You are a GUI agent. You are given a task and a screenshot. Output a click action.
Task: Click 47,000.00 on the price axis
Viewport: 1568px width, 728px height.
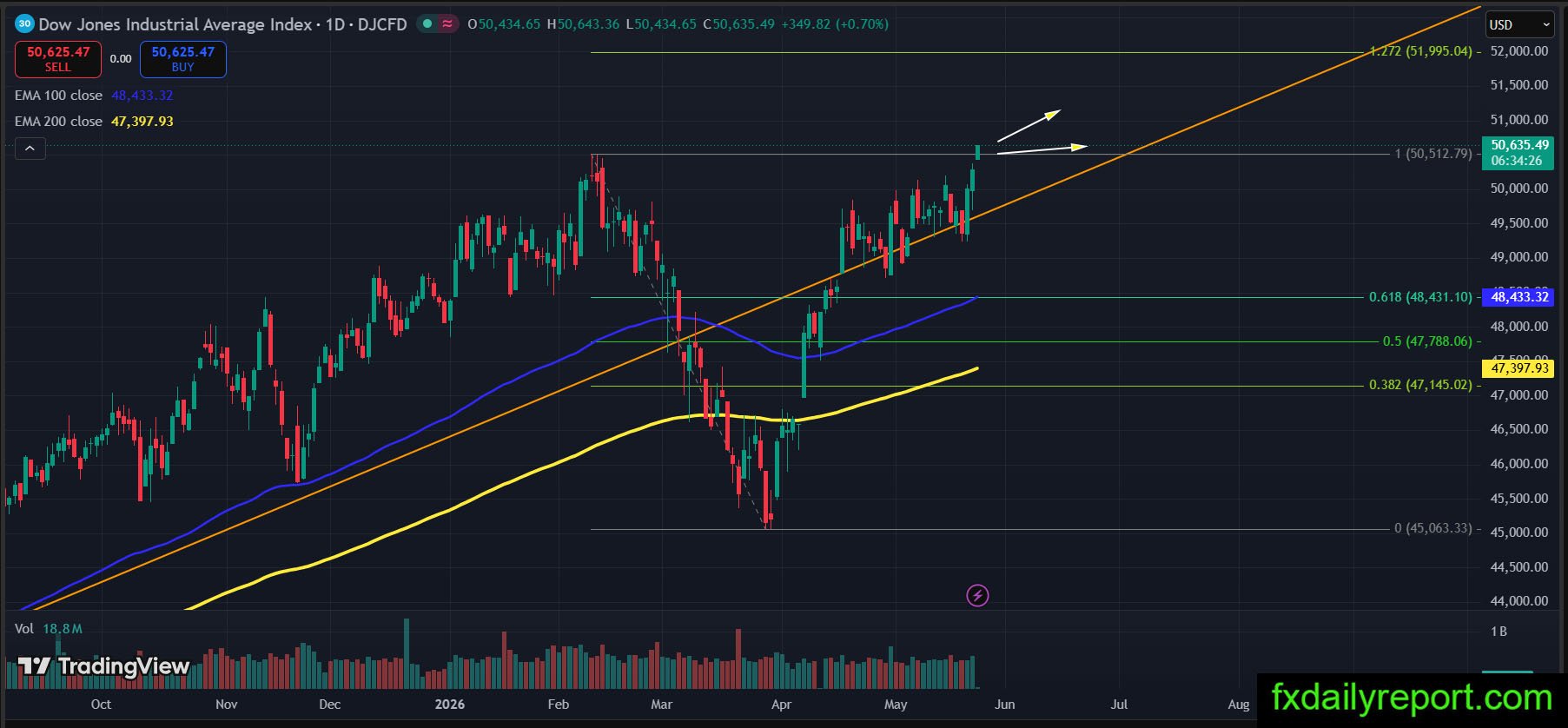pos(1519,395)
